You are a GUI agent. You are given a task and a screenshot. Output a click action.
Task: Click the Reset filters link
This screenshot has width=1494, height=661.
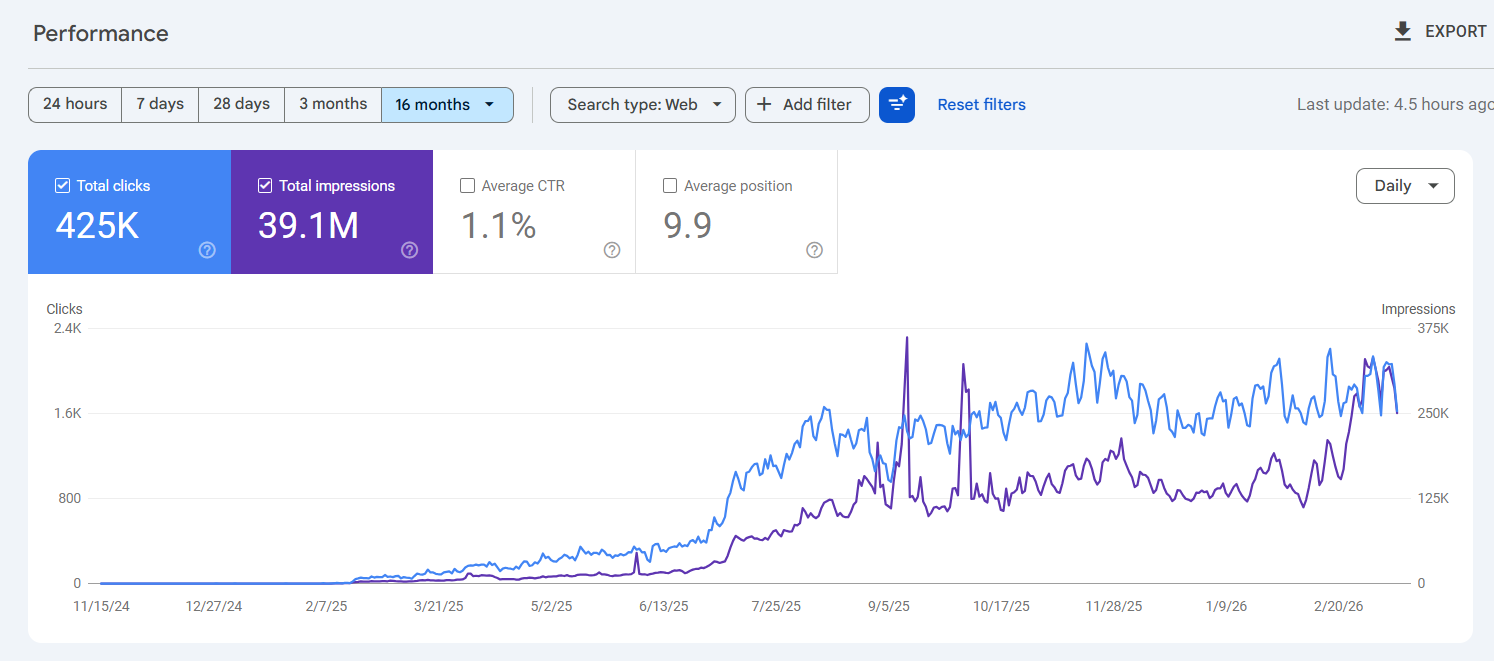pos(981,105)
